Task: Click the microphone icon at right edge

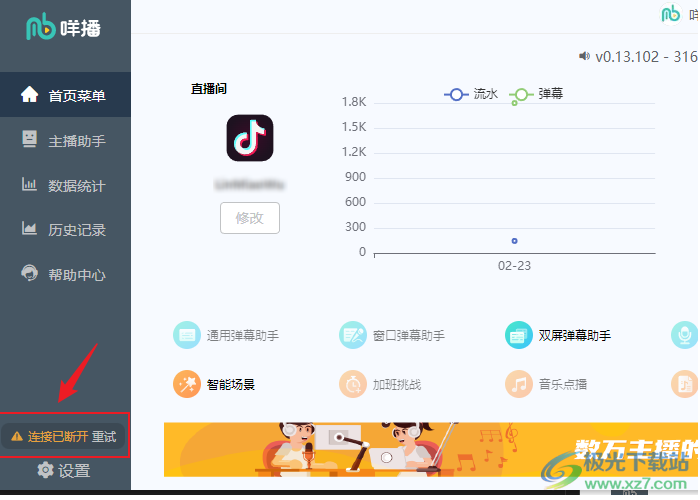Action: pos(685,335)
